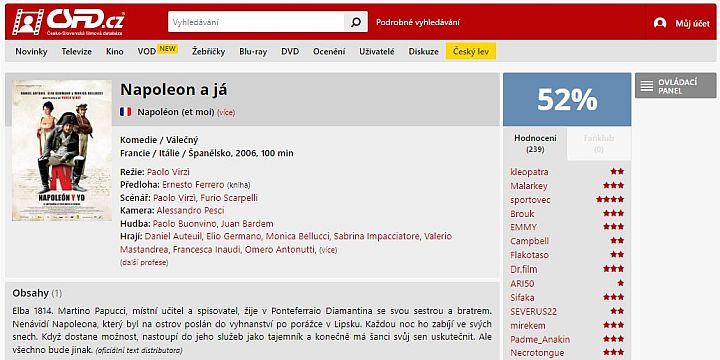
Task: Open user Brouk's profile
Action: 522,214
